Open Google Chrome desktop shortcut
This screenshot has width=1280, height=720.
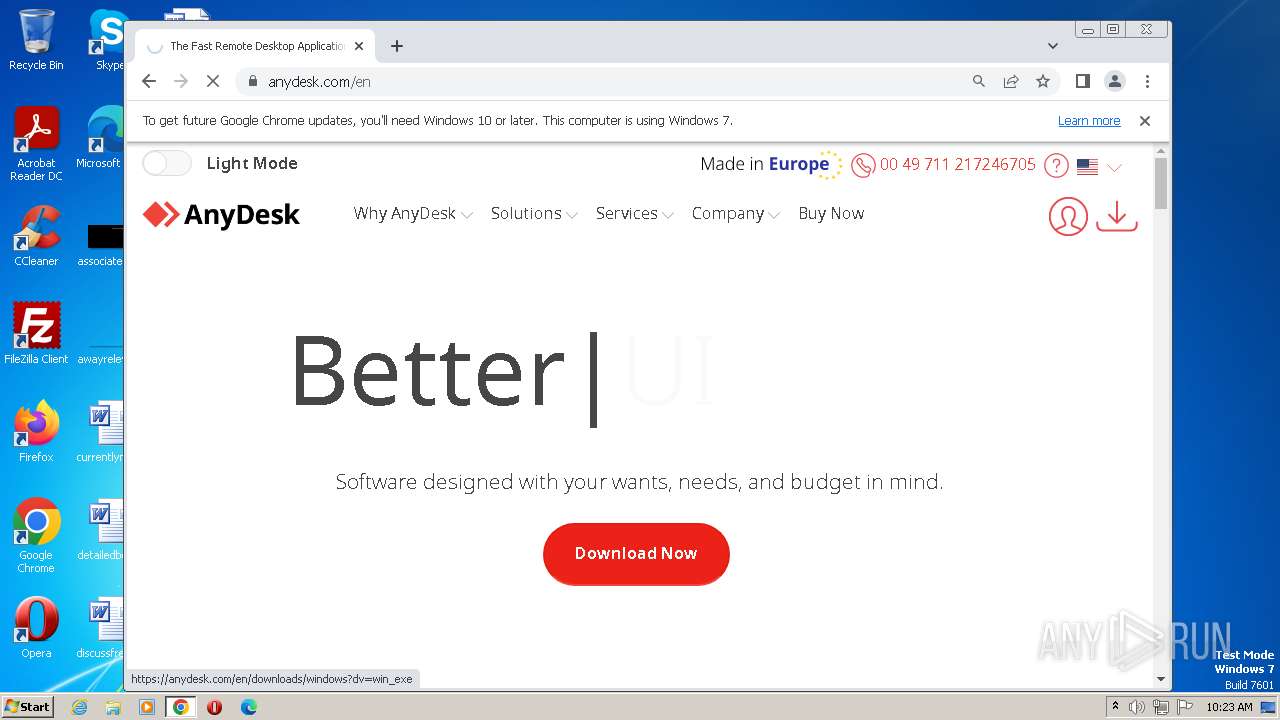tap(36, 535)
